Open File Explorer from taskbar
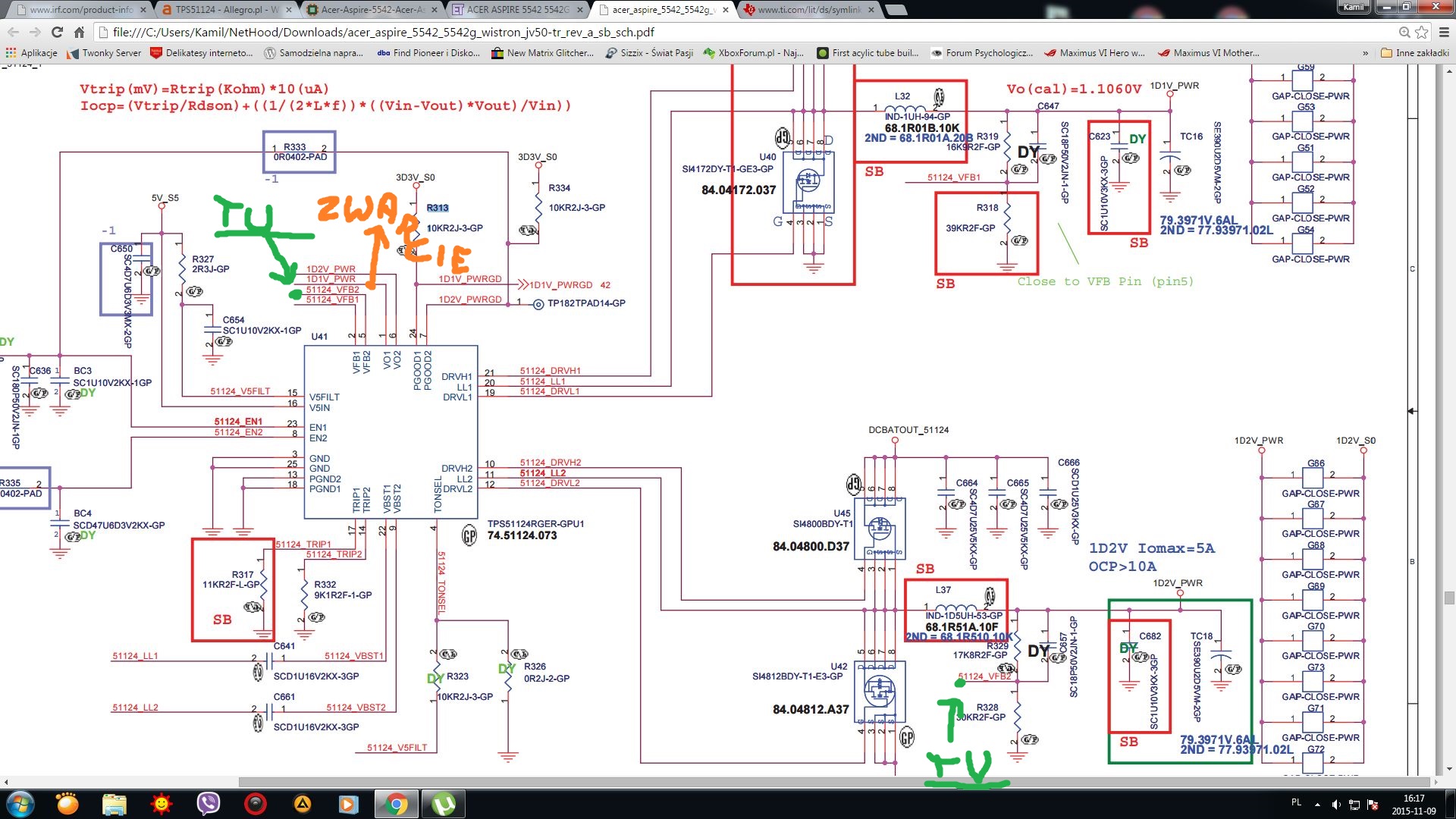 coord(115,804)
